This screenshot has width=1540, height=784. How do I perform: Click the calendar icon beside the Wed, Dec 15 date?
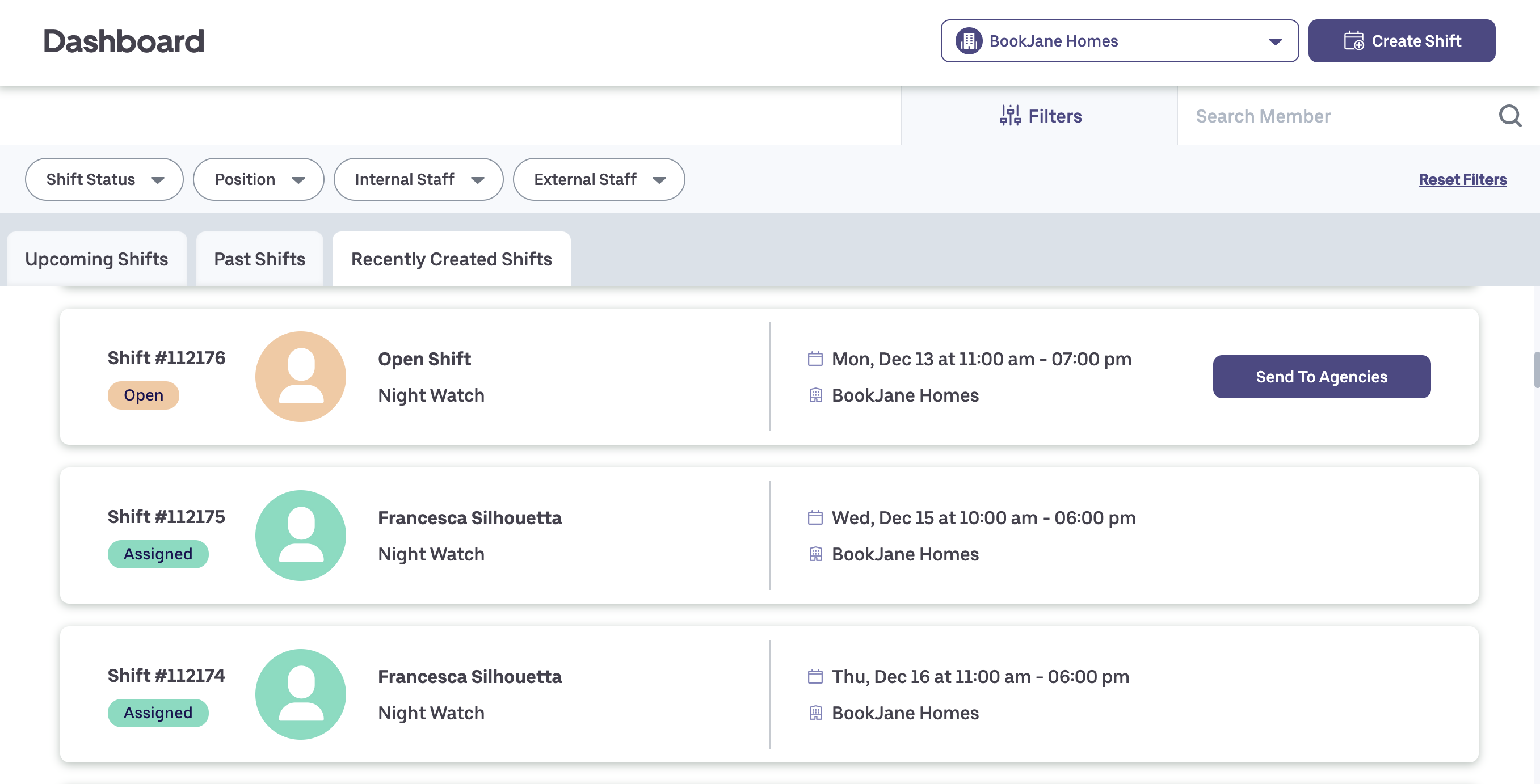pyautogui.click(x=815, y=518)
